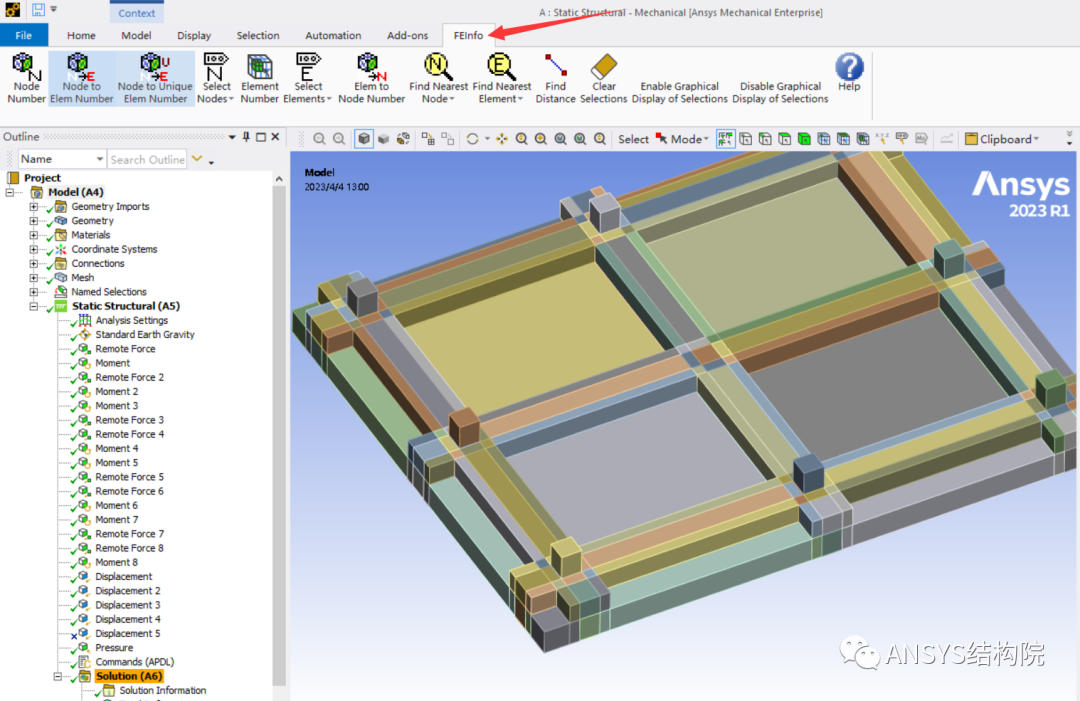Click the first zoom magnifier in graphics toolbar
1080x701 pixels.
coord(319,139)
